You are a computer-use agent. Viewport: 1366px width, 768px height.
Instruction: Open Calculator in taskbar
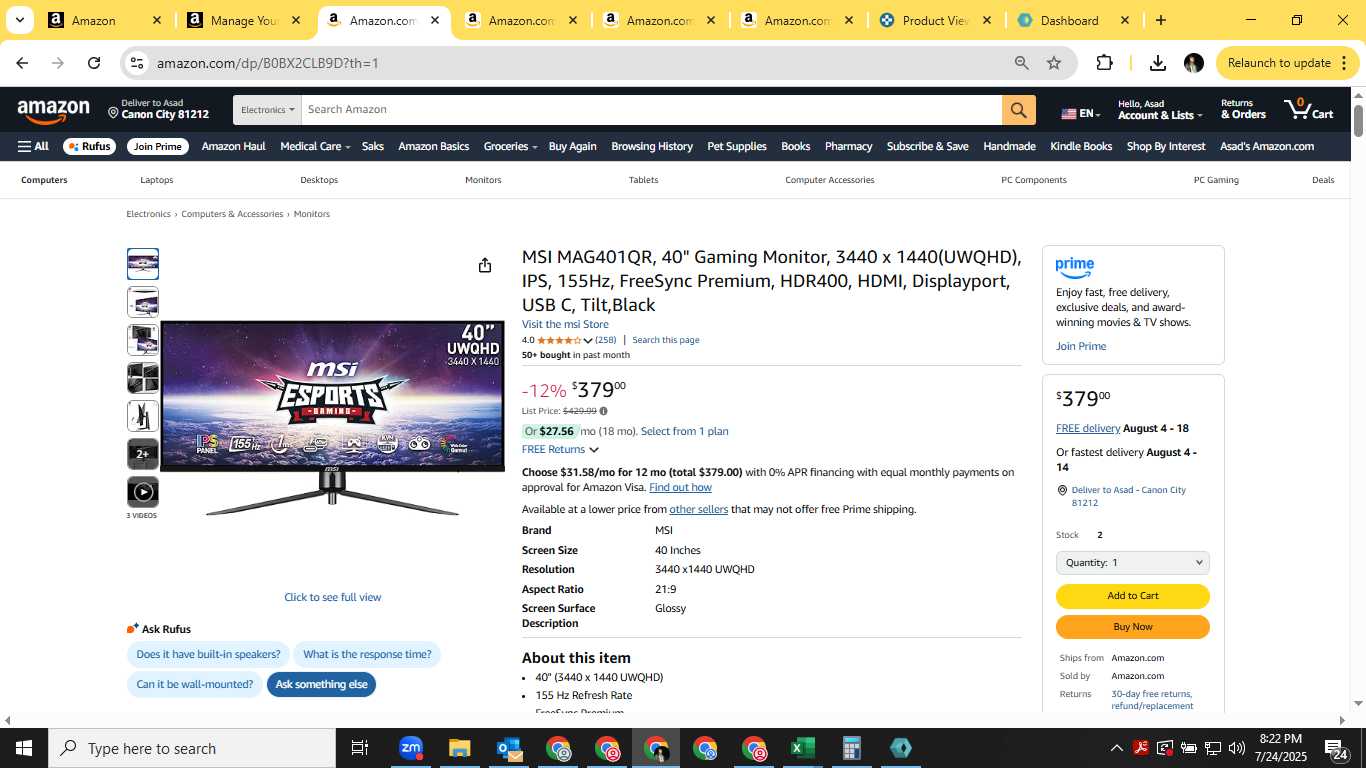tap(852, 748)
